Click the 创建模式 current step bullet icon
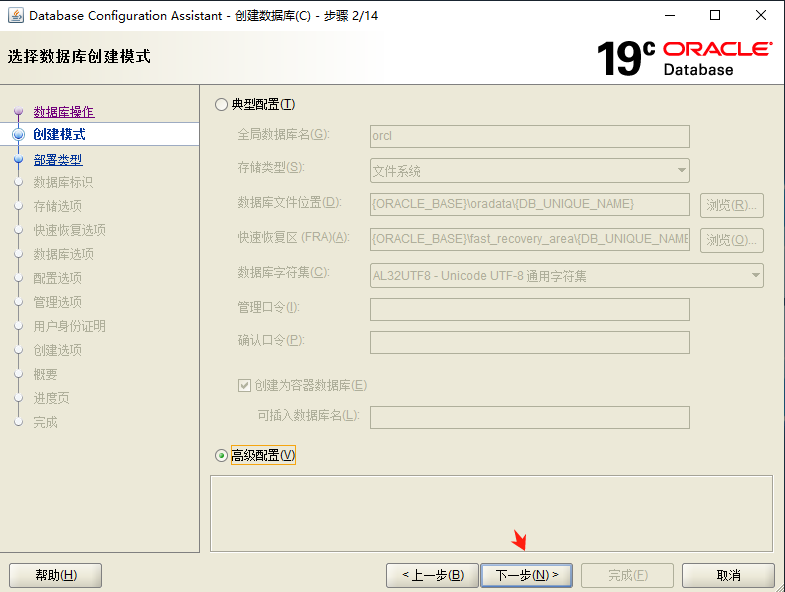This screenshot has height=592, width=785. click(19, 134)
